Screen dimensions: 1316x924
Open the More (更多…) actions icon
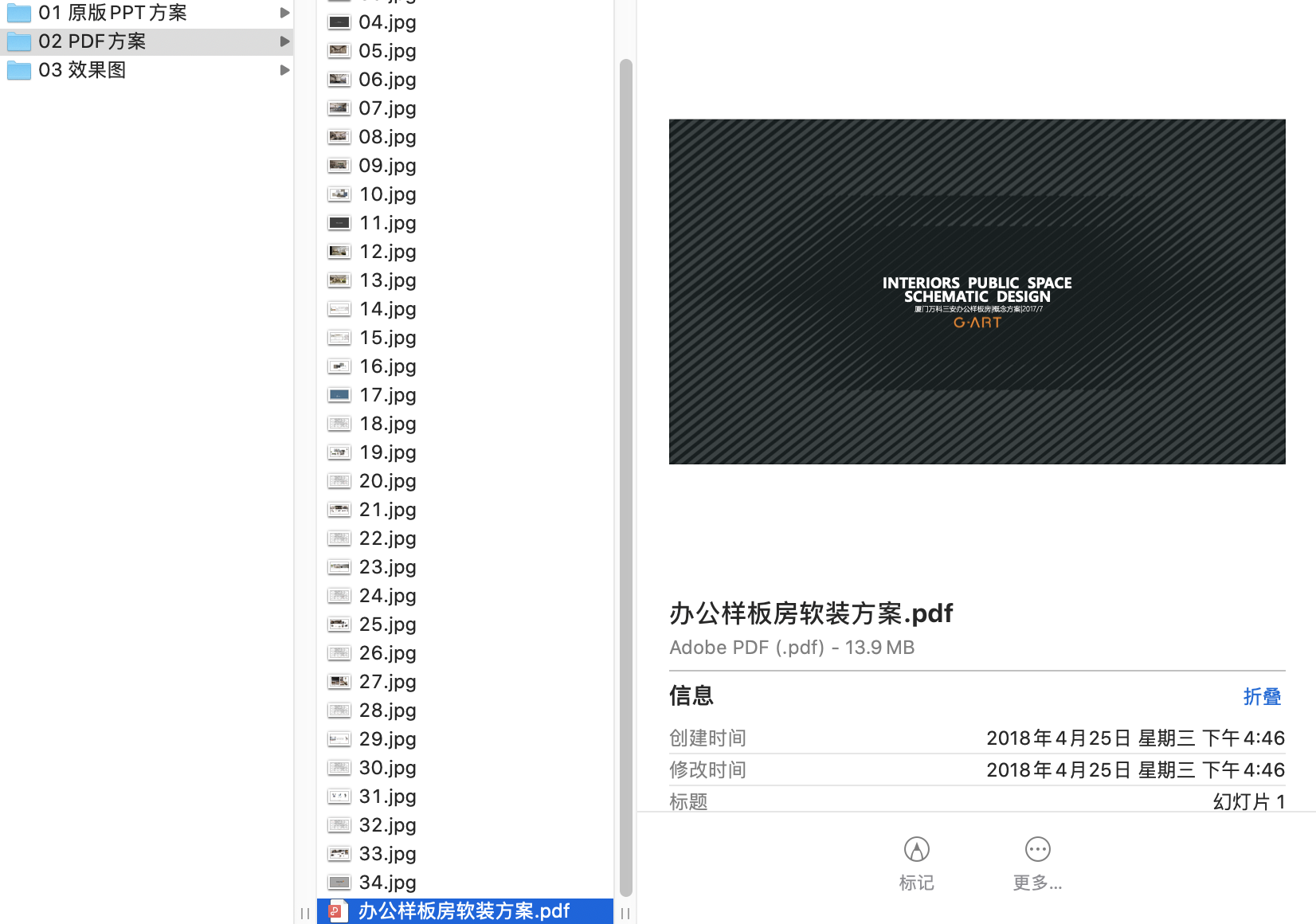(1037, 849)
